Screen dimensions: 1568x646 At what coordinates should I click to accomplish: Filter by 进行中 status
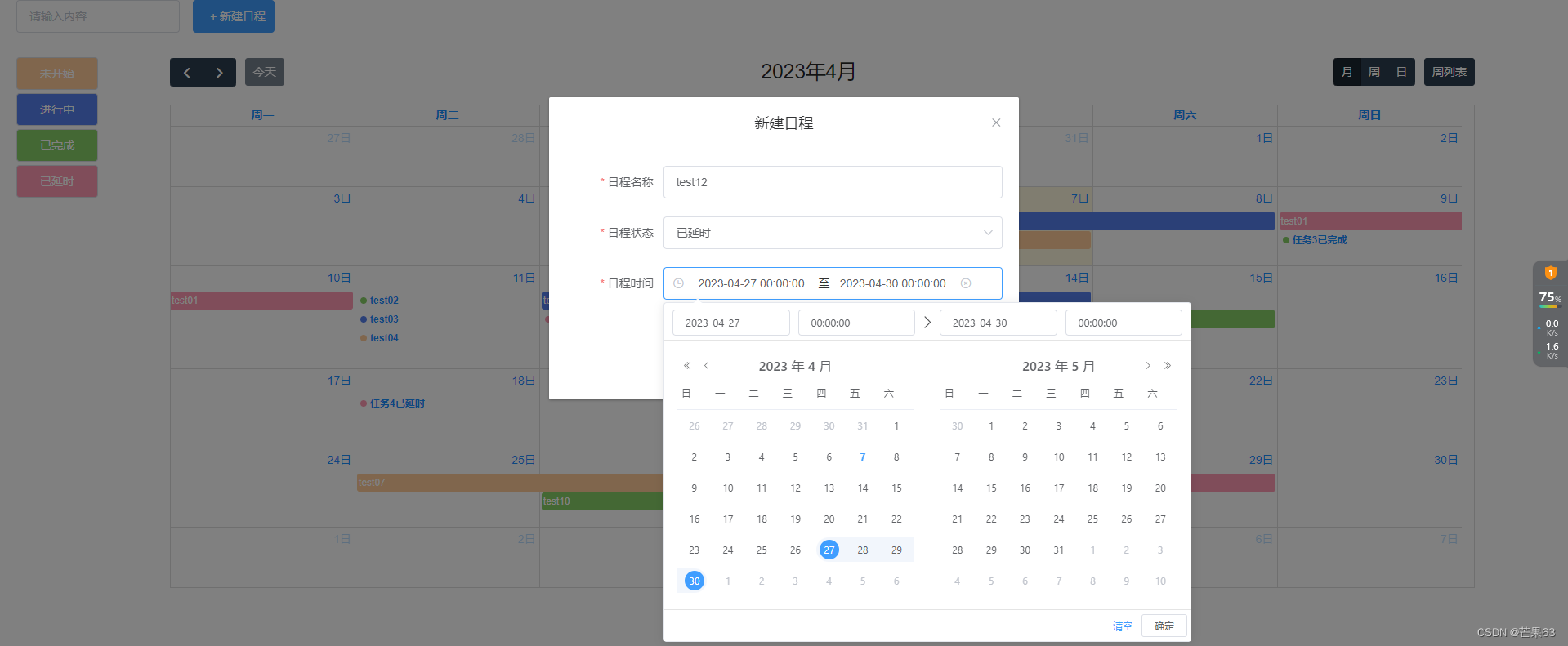coord(57,109)
